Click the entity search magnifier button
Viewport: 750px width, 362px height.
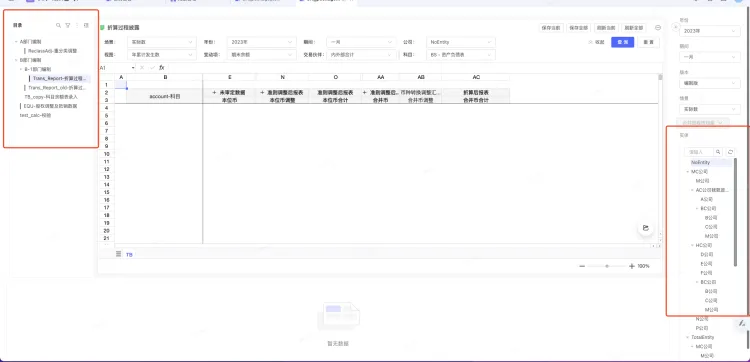click(718, 152)
